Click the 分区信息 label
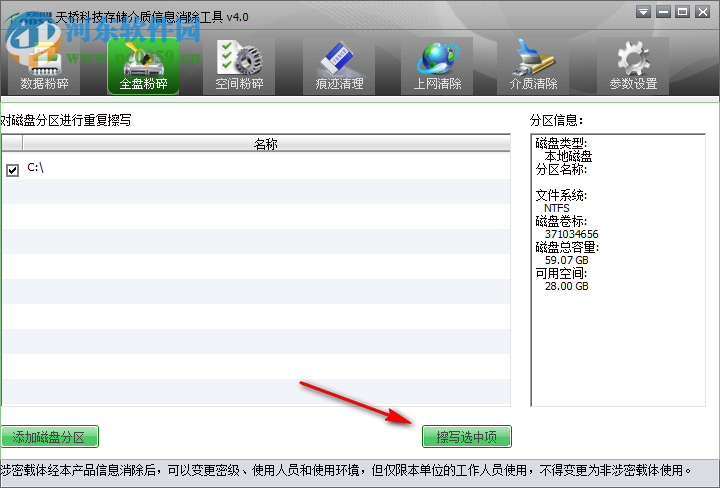The width and height of the screenshot is (720, 488). (x=556, y=121)
